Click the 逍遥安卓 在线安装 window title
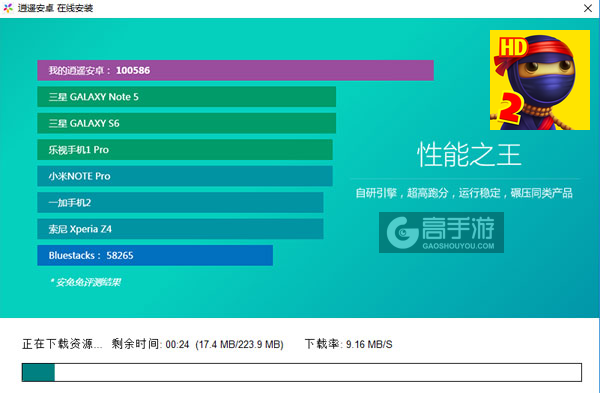This screenshot has height=393, width=600. pos(55,8)
